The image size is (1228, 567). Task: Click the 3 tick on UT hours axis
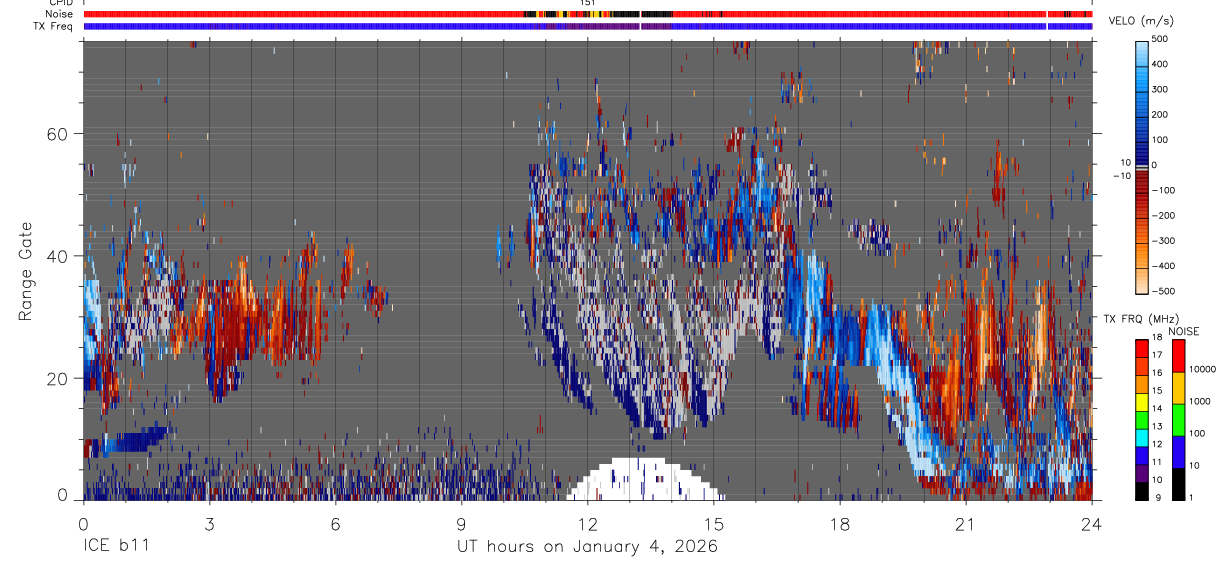click(x=210, y=524)
